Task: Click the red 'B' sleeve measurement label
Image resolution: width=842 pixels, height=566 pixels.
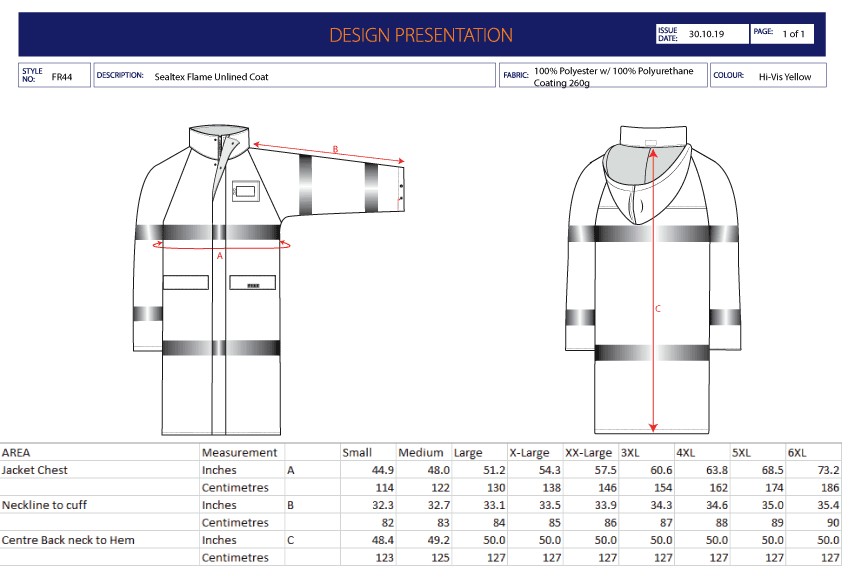Action: coord(335,149)
